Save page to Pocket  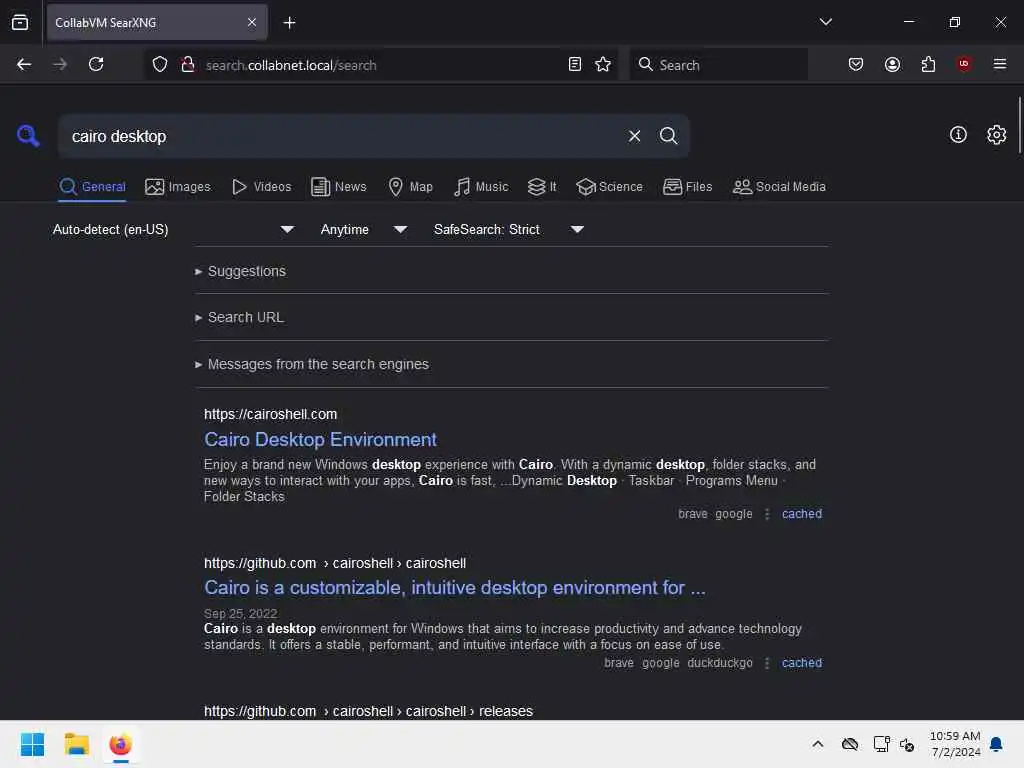pyautogui.click(x=856, y=64)
